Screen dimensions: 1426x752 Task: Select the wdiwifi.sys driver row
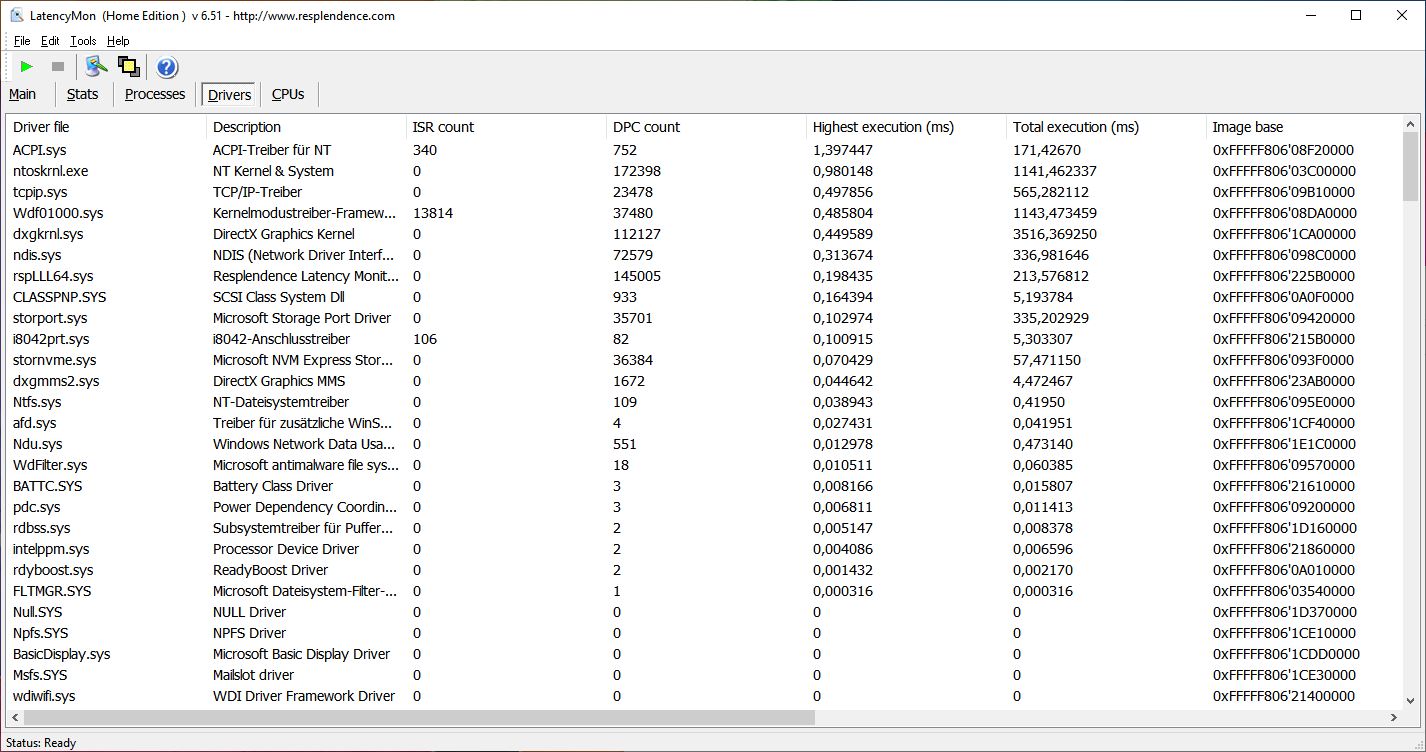pyautogui.click(x=704, y=696)
